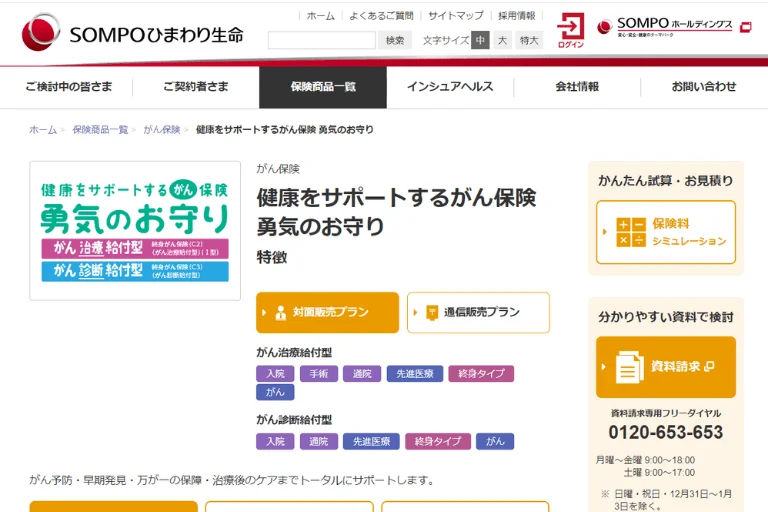Select the 通信販売プラン button
This screenshot has width=768, height=512.
(478, 313)
